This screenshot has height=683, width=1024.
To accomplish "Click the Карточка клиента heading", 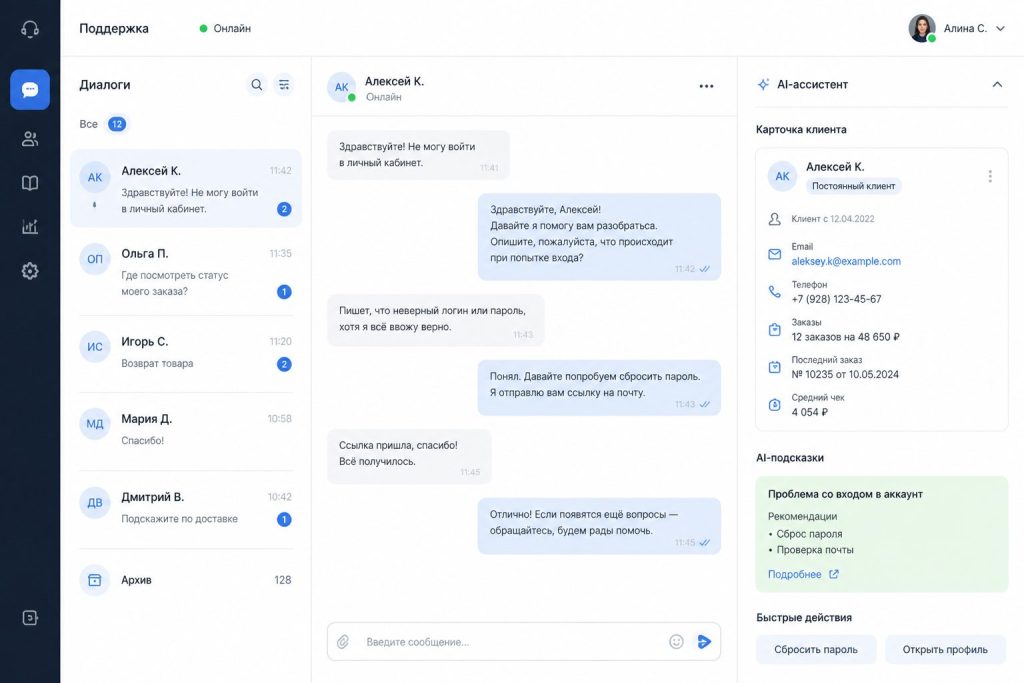I will [801, 129].
